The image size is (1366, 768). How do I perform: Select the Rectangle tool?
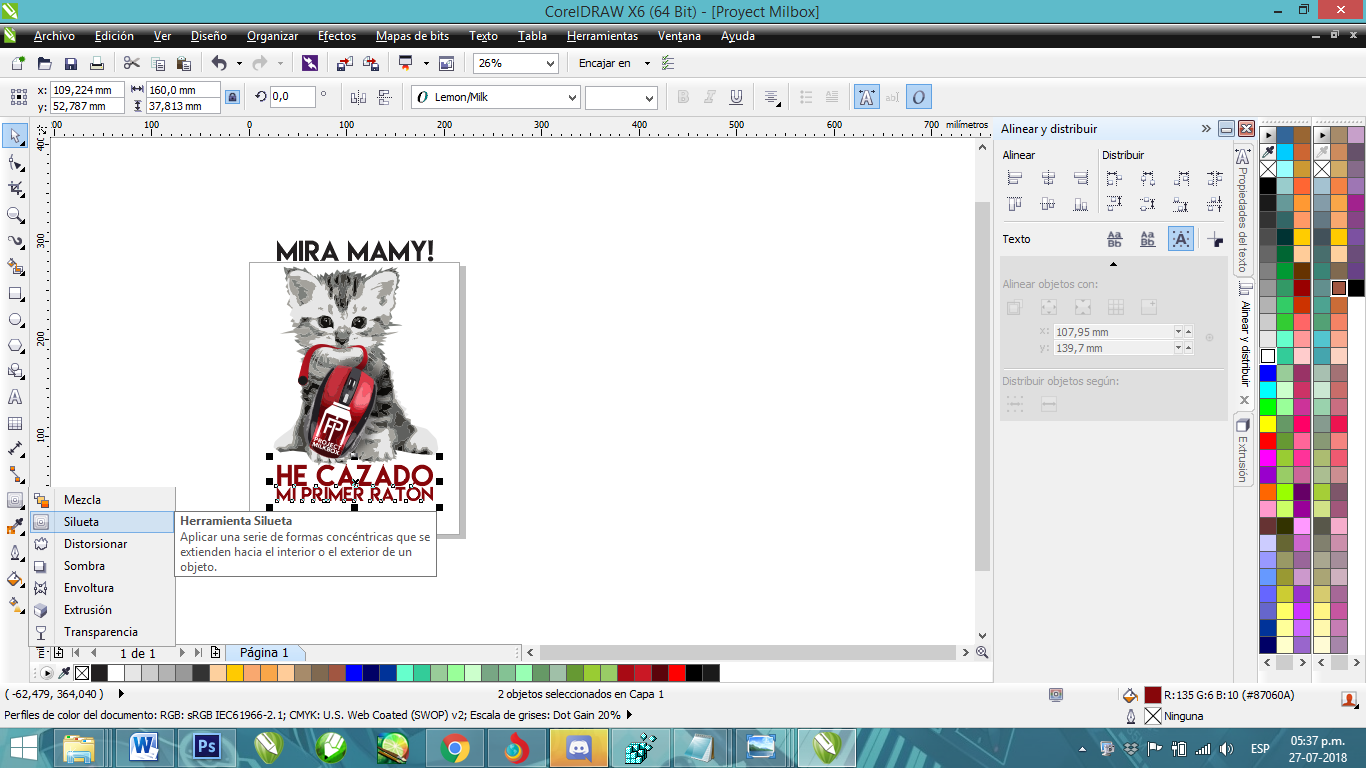[x=15, y=293]
